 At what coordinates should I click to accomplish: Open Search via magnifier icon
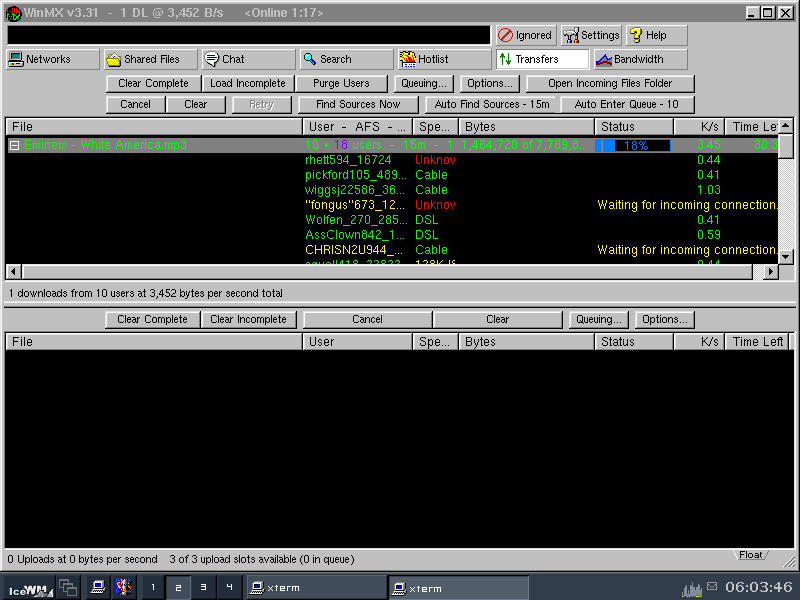tap(310, 59)
